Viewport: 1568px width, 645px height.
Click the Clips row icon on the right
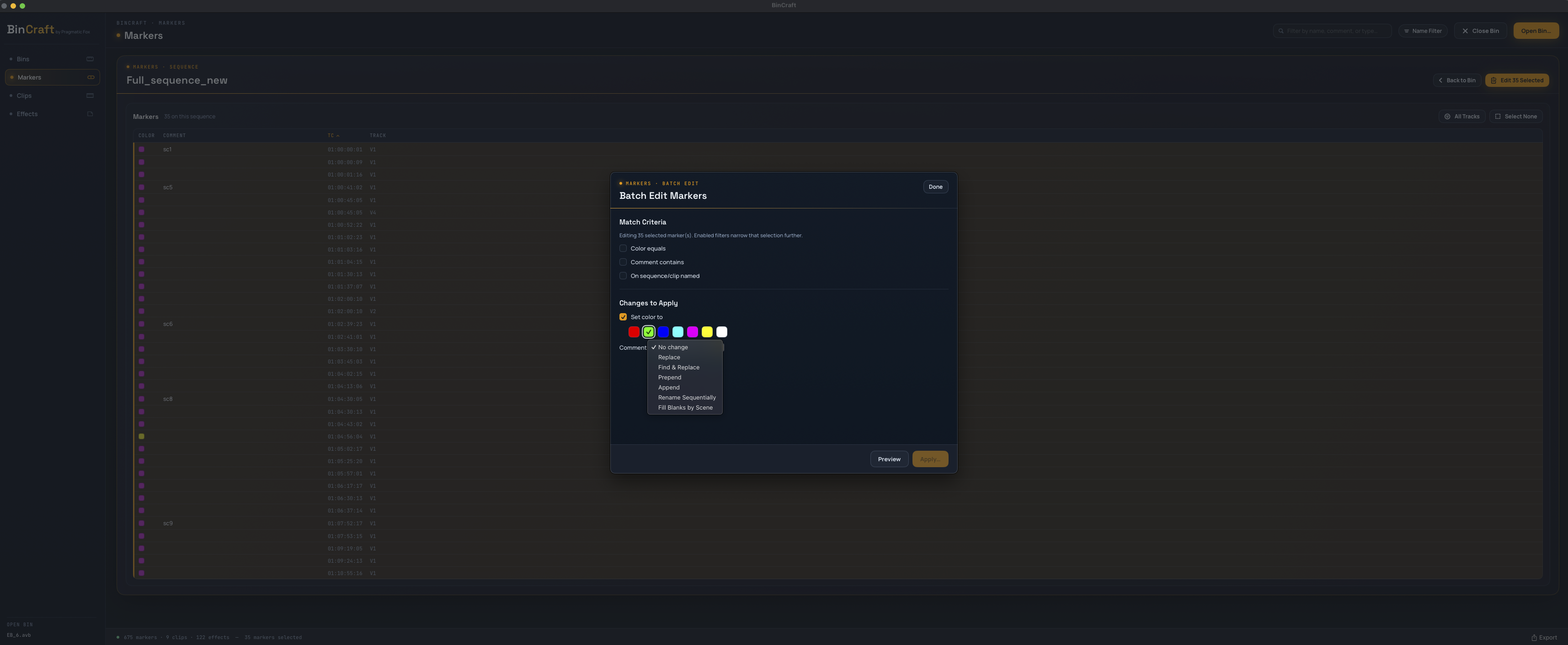tap(90, 96)
